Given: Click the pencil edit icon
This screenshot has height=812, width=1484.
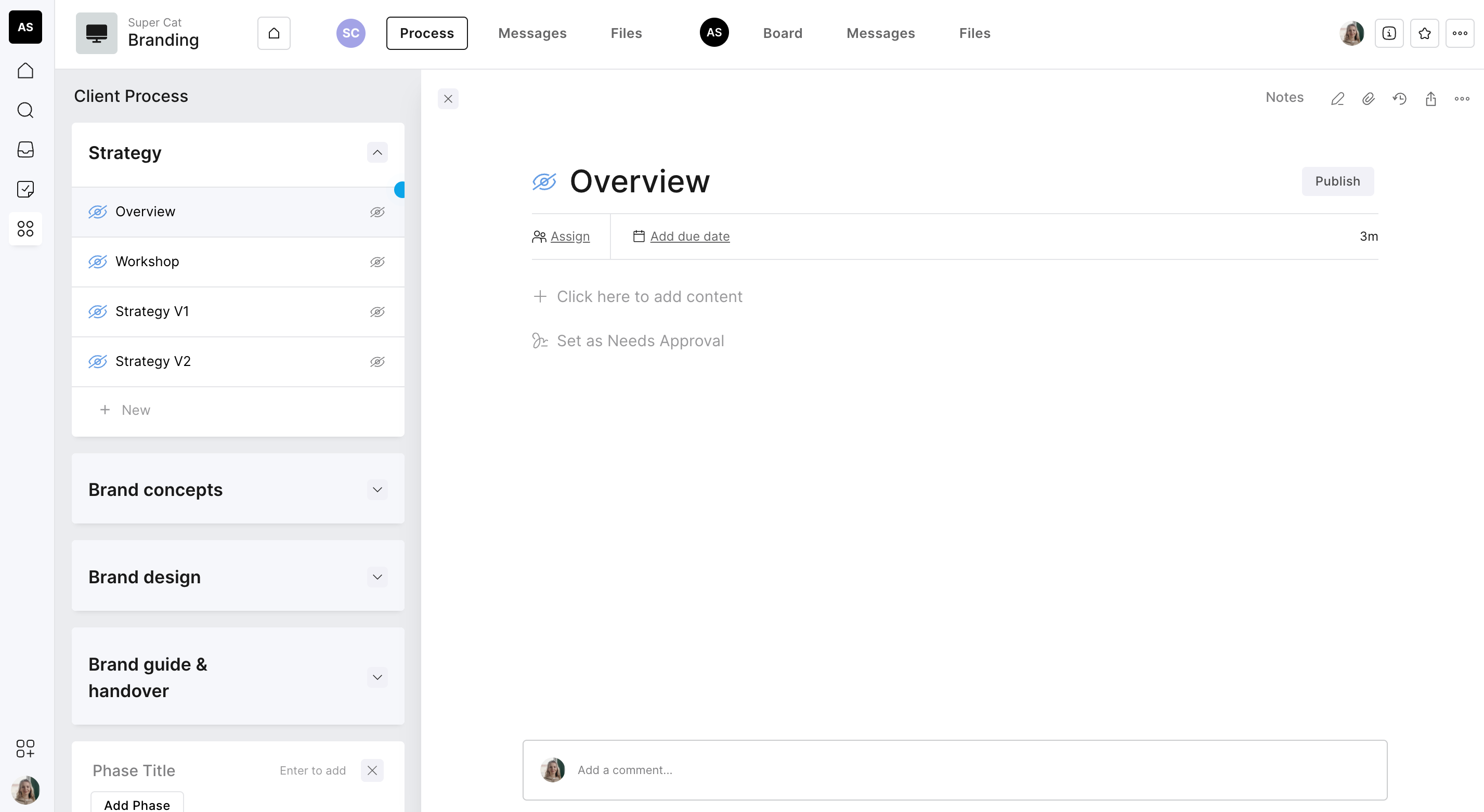Looking at the screenshot, I should pyautogui.click(x=1337, y=98).
